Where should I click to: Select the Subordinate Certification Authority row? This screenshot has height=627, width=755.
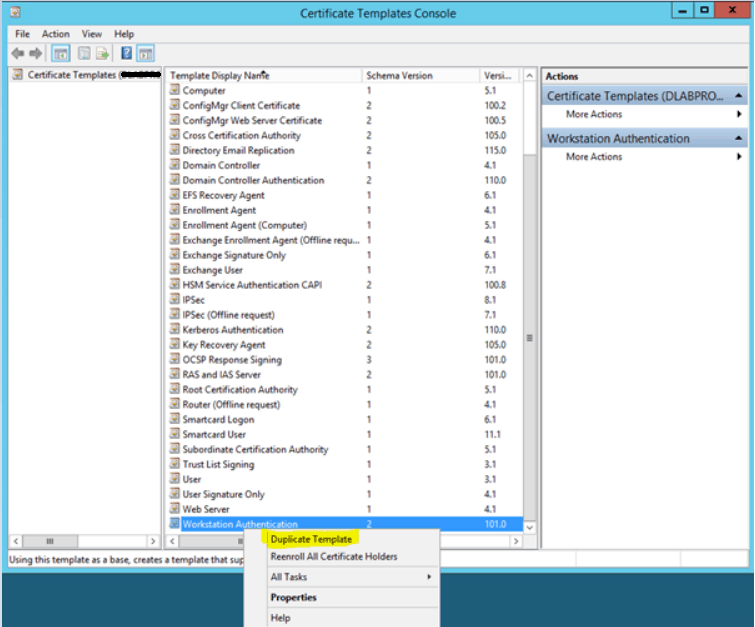[x=345, y=449]
